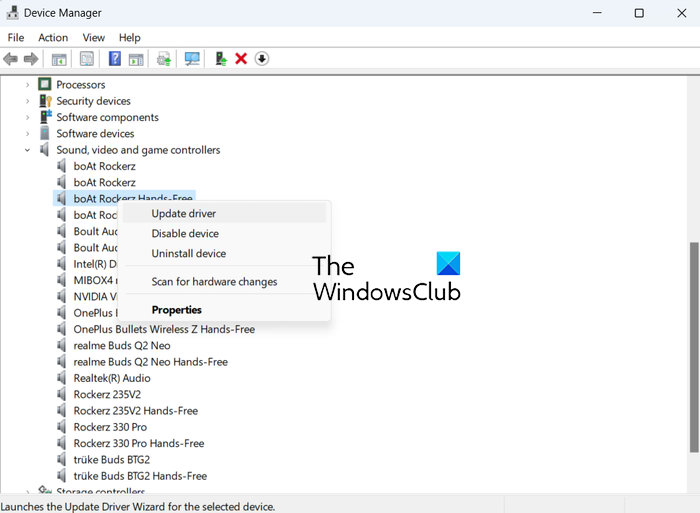Click the blue Help question-mark icon
700x513 pixels.
115,58
